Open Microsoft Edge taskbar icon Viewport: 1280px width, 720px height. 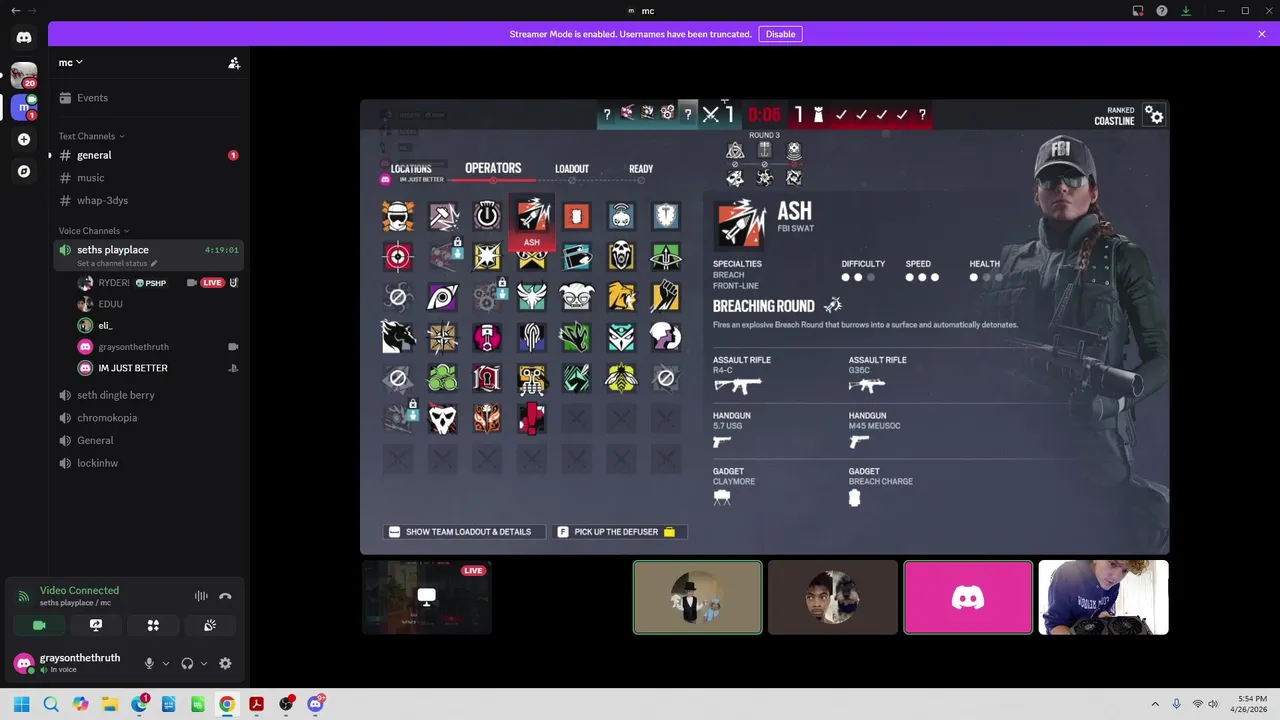click(139, 704)
